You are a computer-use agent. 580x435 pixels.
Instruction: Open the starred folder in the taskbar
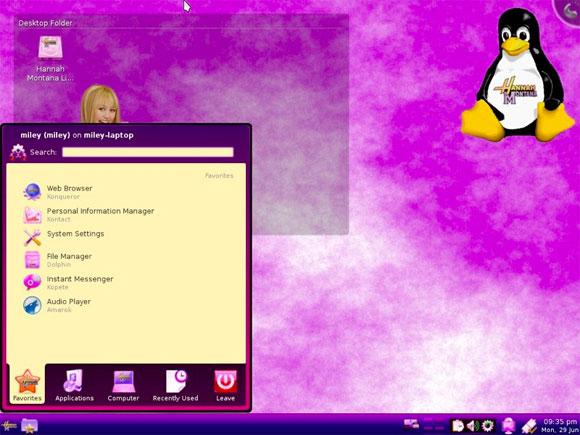click(29, 426)
